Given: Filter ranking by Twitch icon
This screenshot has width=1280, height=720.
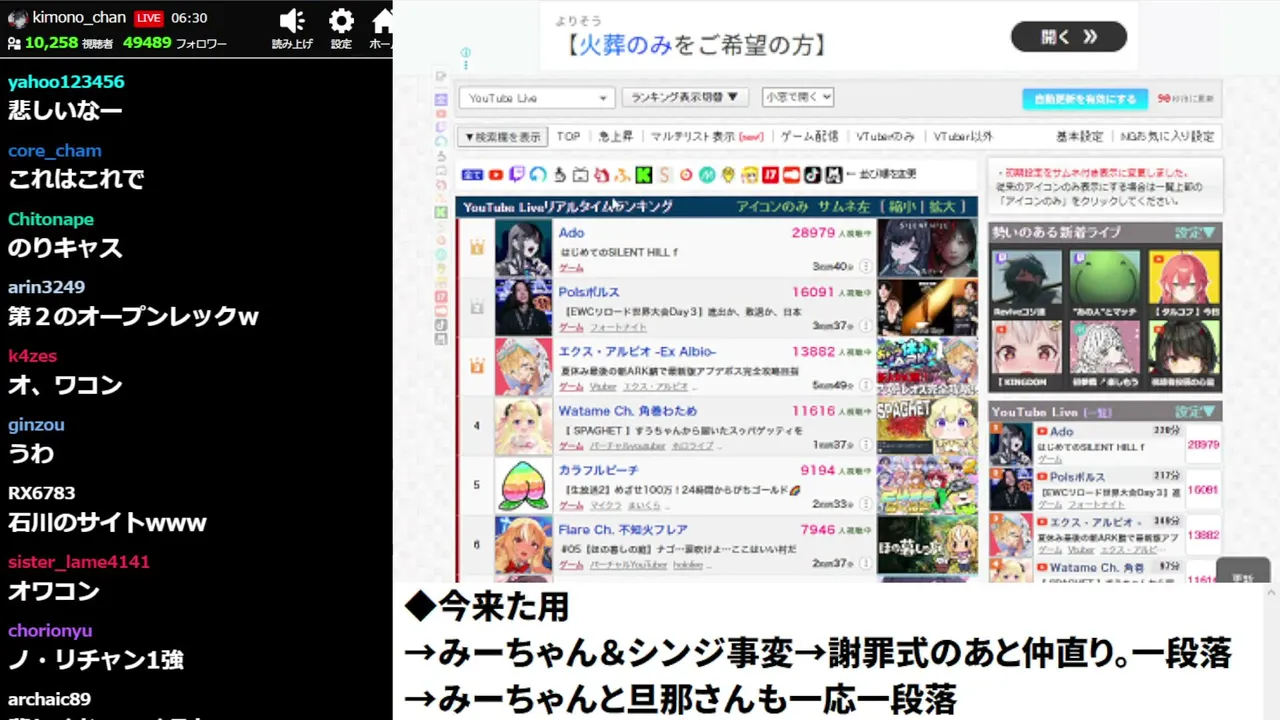Looking at the screenshot, I should pyautogui.click(x=517, y=175).
